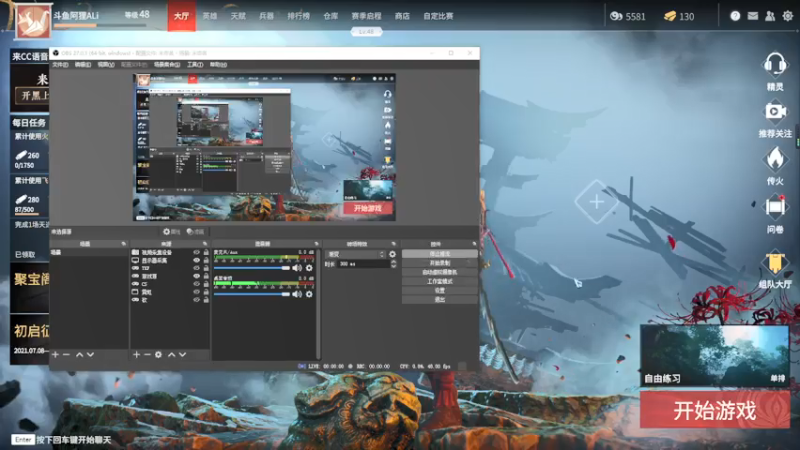Open 设置 in OBS controls
The image size is (800, 450).
(x=439, y=290)
